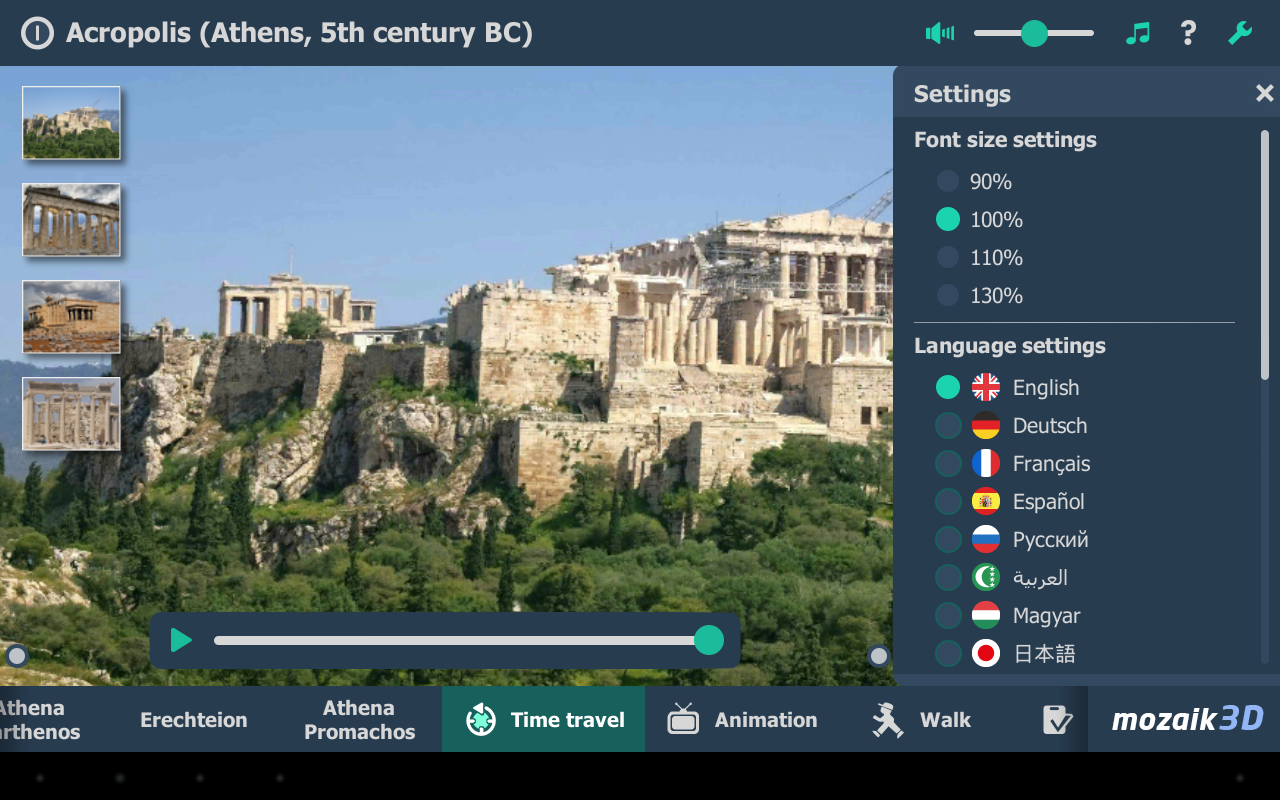Open help via the question mark icon
The image size is (1280, 800).
click(1188, 33)
